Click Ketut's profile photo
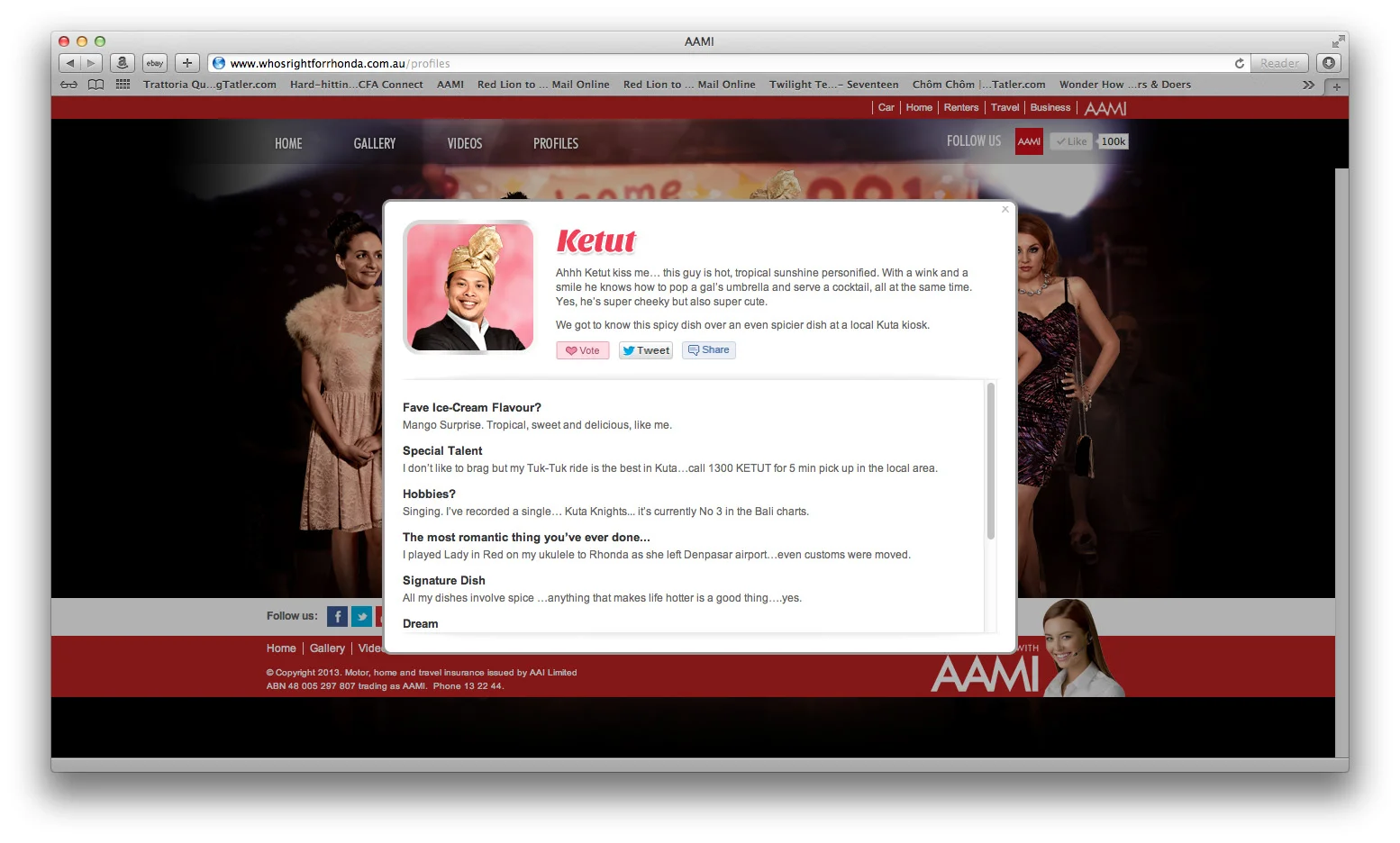This screenshot has height=843, width=1400. [x=469, y=286]
